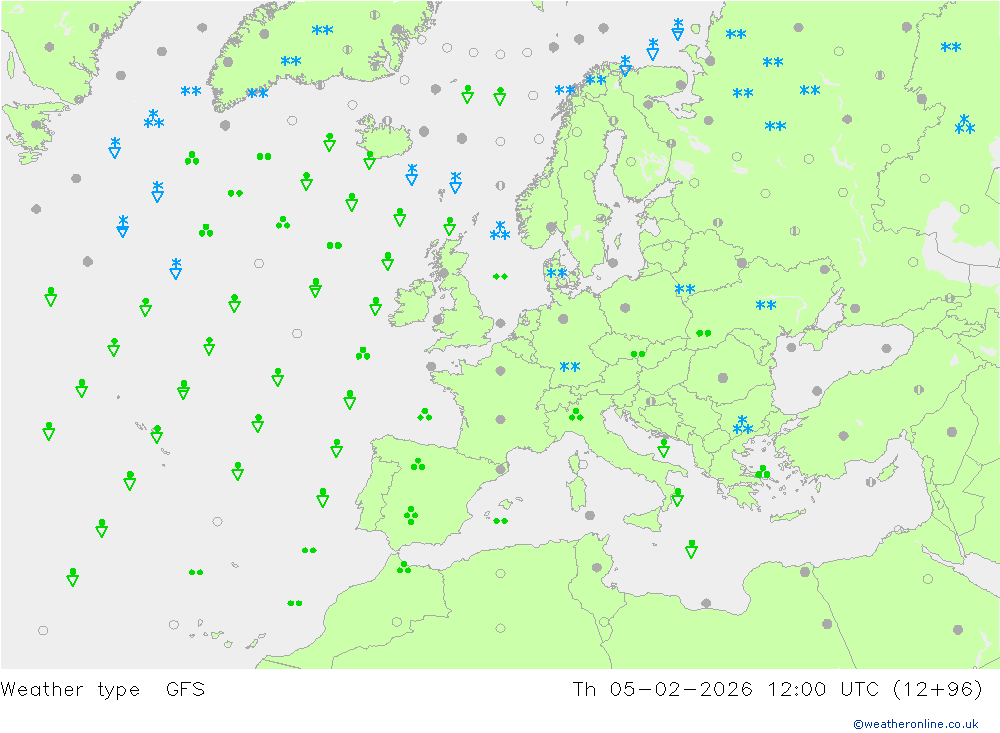Select the triple-dot rain symbol over northern Spain
Screen dimensions: 1000x733
pyautogui.click(x=418, y=464)
